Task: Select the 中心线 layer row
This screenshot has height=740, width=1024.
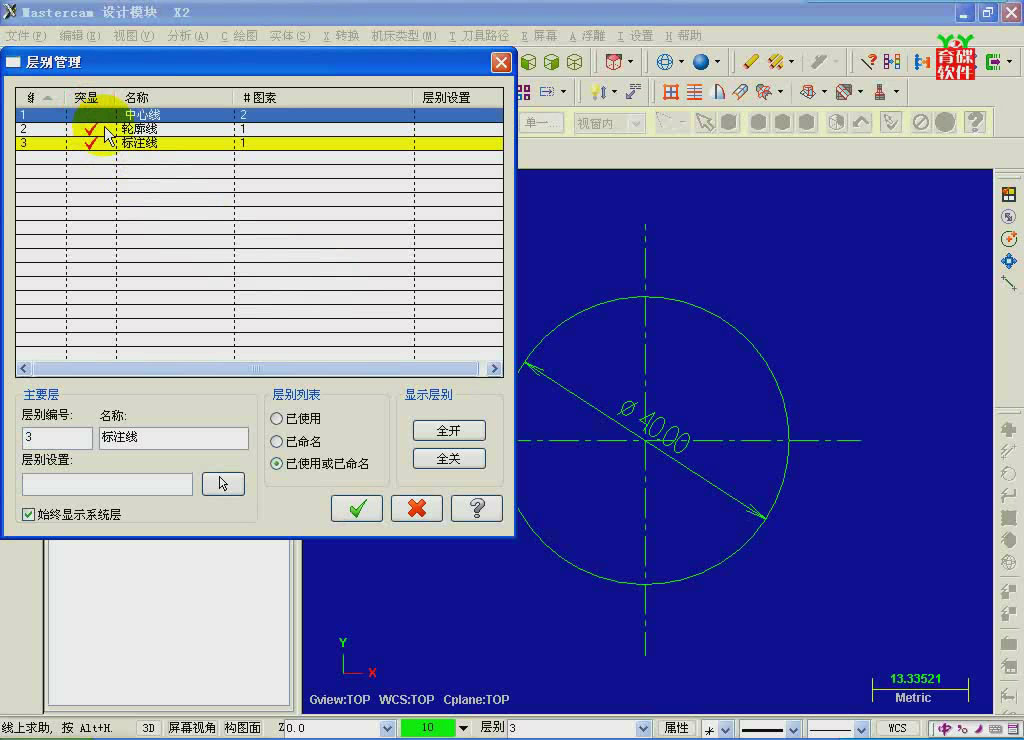Action: pyautogui.click(x=259, y=115)
